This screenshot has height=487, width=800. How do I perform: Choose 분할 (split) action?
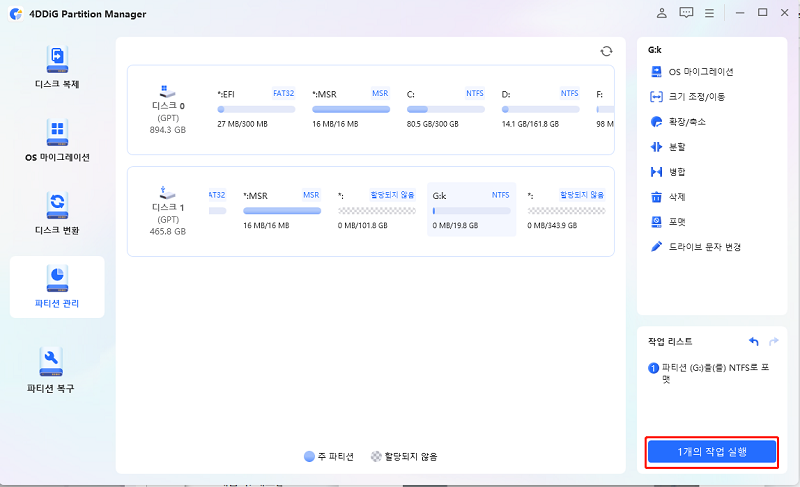[668, 147]
